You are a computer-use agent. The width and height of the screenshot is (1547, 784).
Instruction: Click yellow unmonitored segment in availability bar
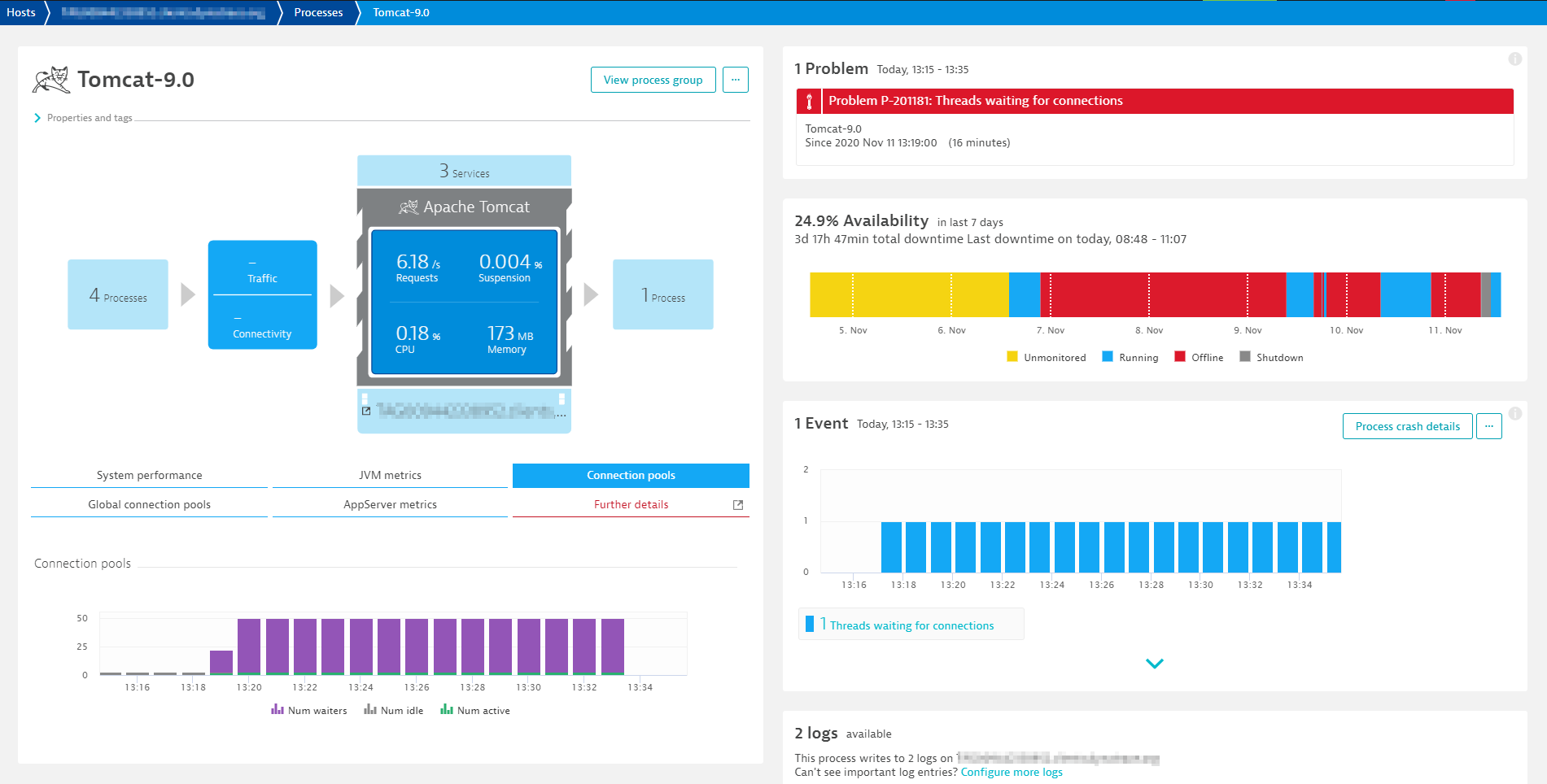[x=909, y=294]
